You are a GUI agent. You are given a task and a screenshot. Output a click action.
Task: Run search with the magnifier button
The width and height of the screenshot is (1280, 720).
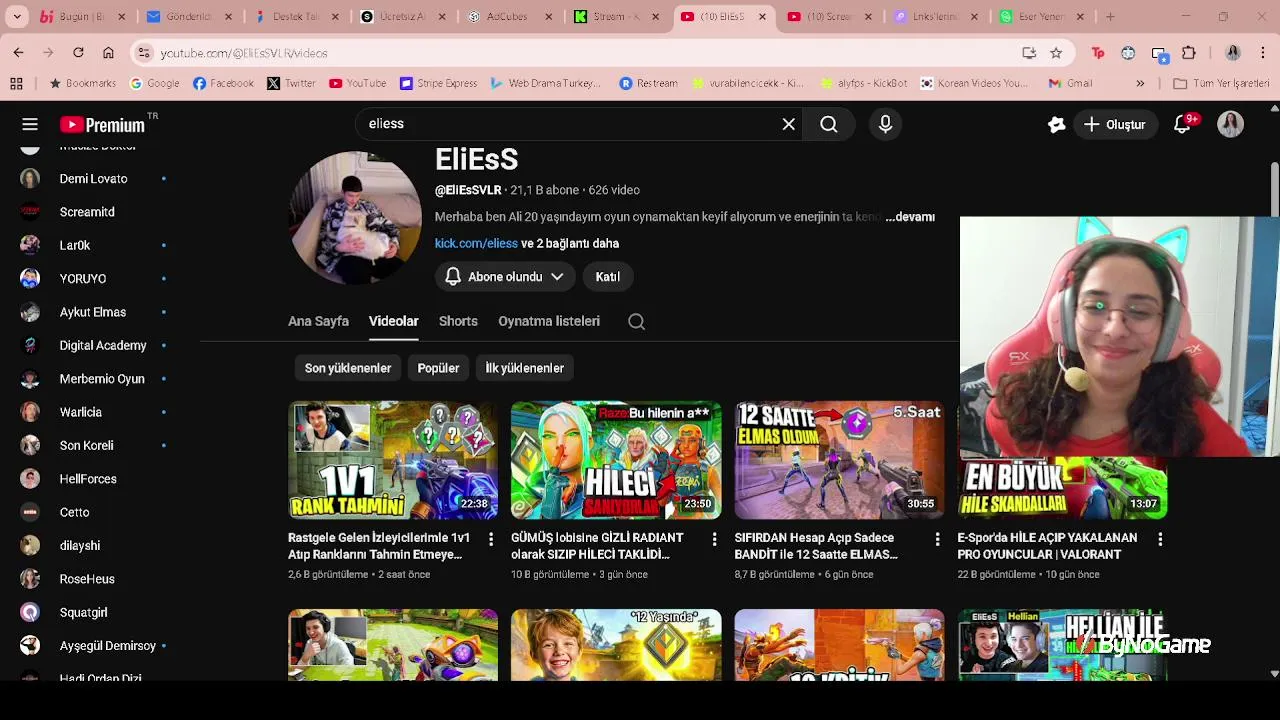(829, 124)
